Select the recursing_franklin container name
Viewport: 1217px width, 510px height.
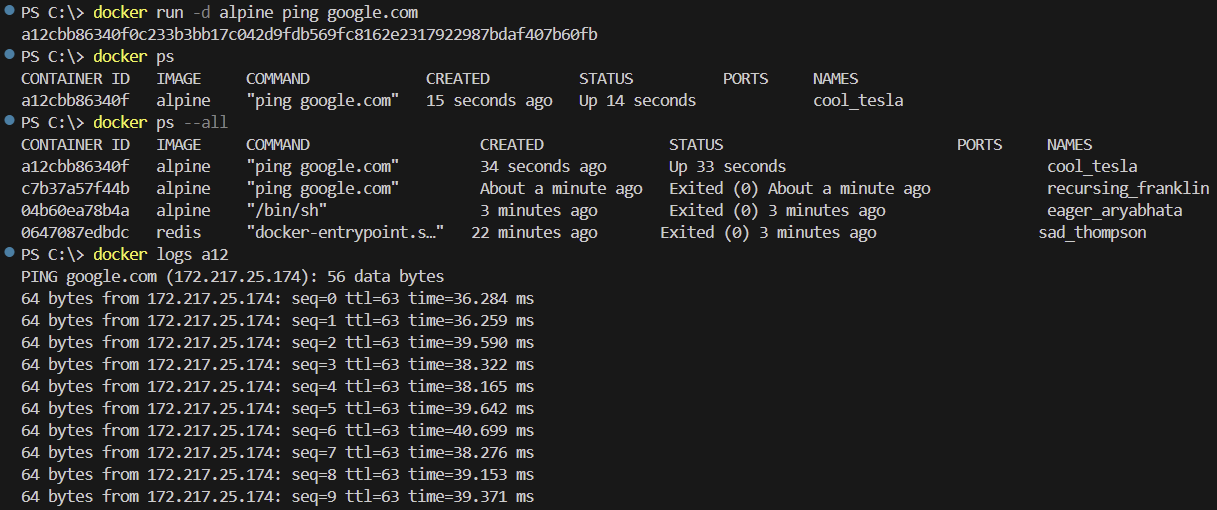point(1128,189)
